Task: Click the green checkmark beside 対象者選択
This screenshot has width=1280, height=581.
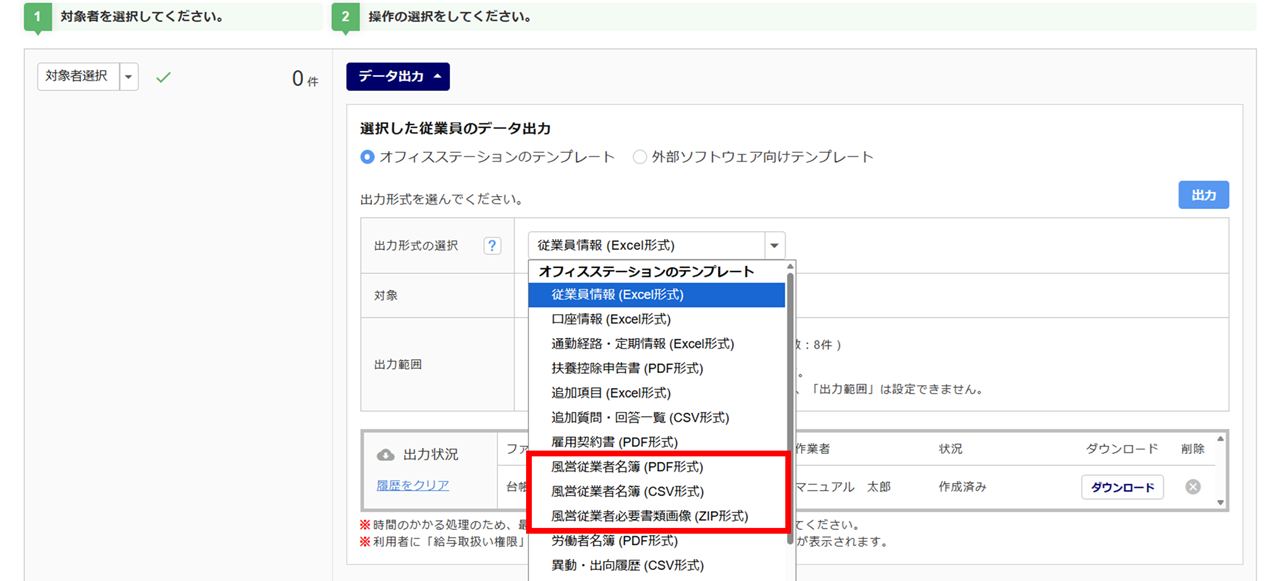Action: (163, 77)
